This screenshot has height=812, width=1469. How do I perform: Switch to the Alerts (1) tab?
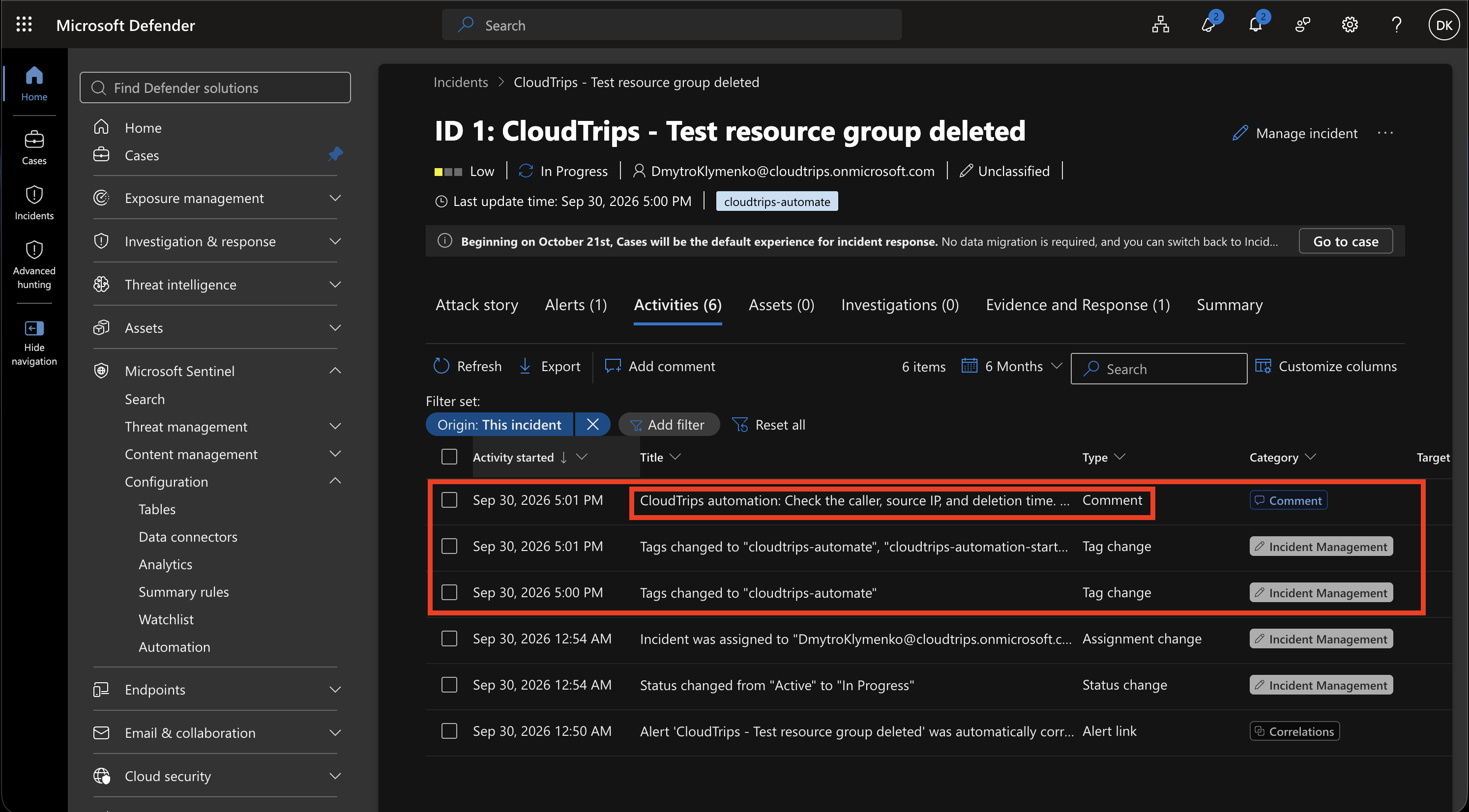tap(576, 305)
